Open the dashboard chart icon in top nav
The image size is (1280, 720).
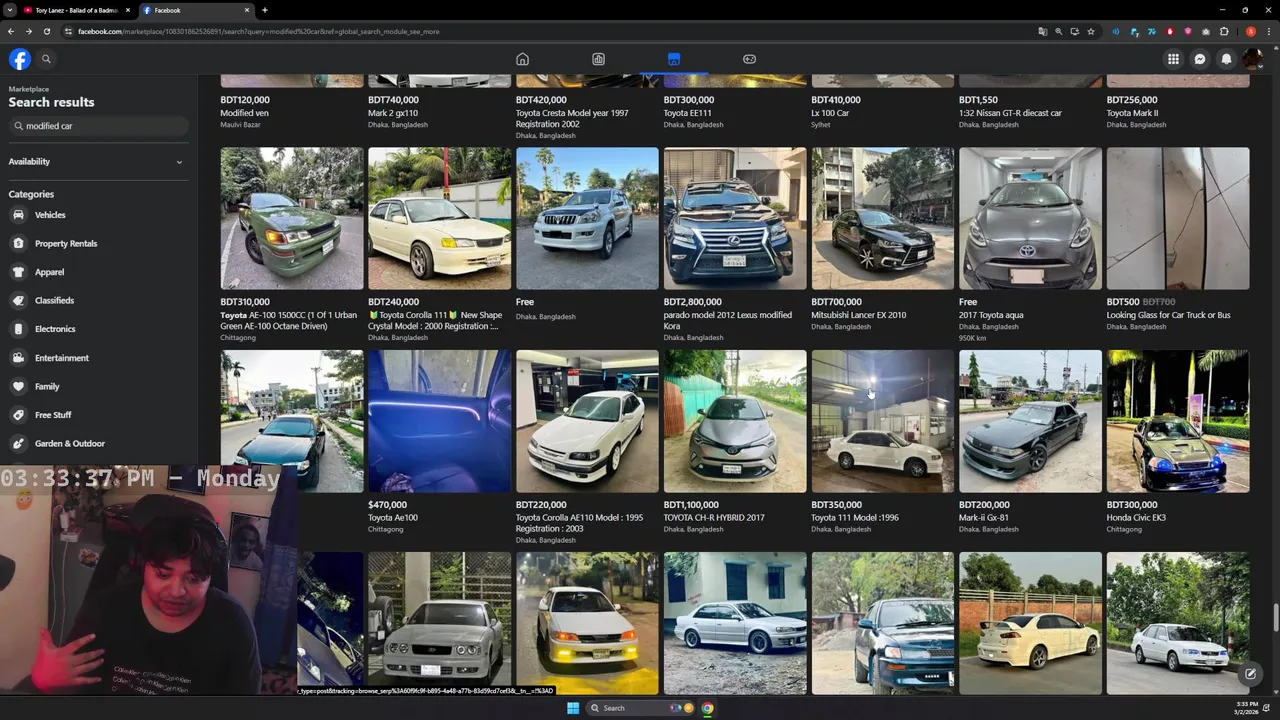598,59
